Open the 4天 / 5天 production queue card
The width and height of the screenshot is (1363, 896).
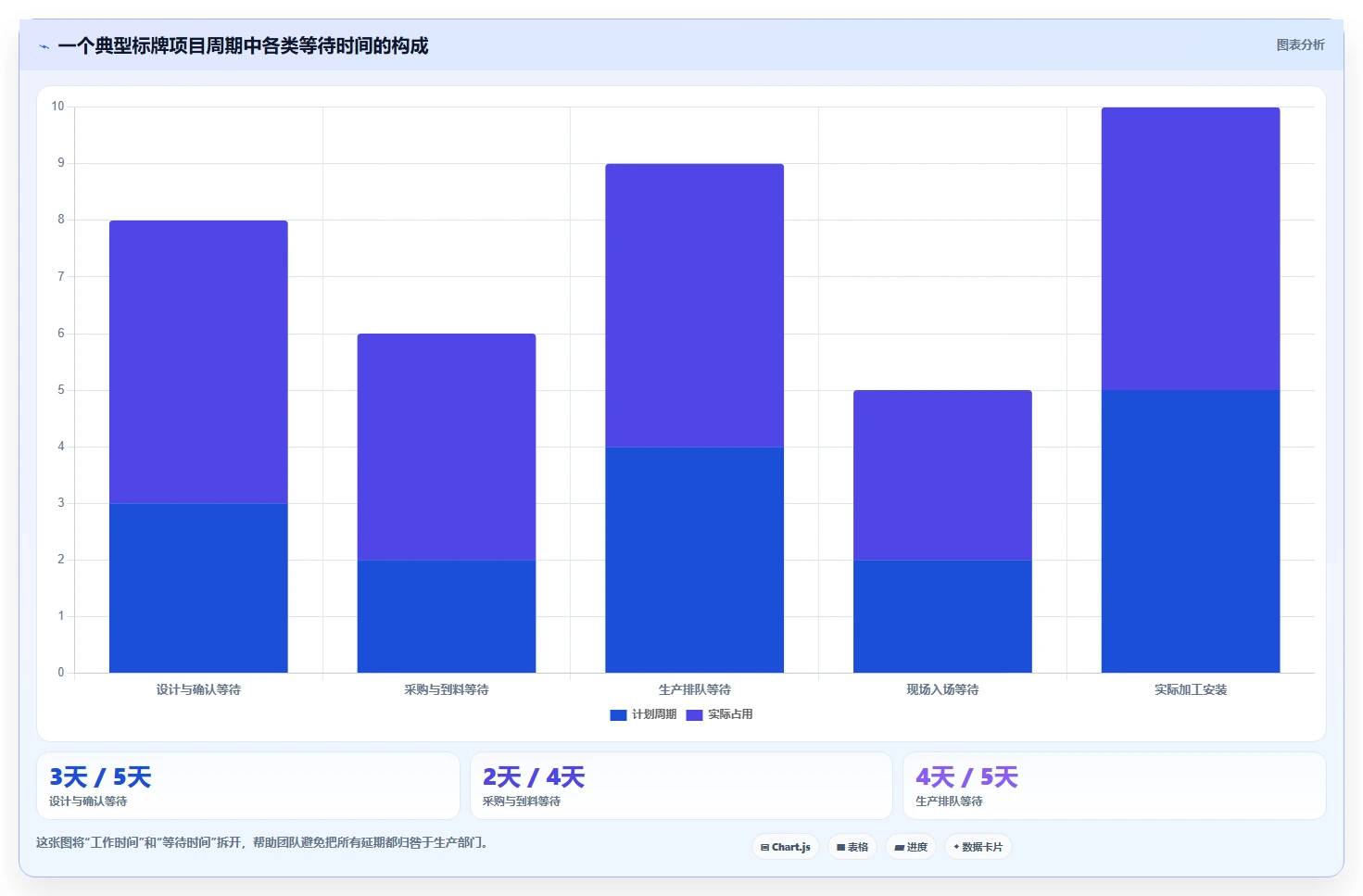[x=1115, y=786]
